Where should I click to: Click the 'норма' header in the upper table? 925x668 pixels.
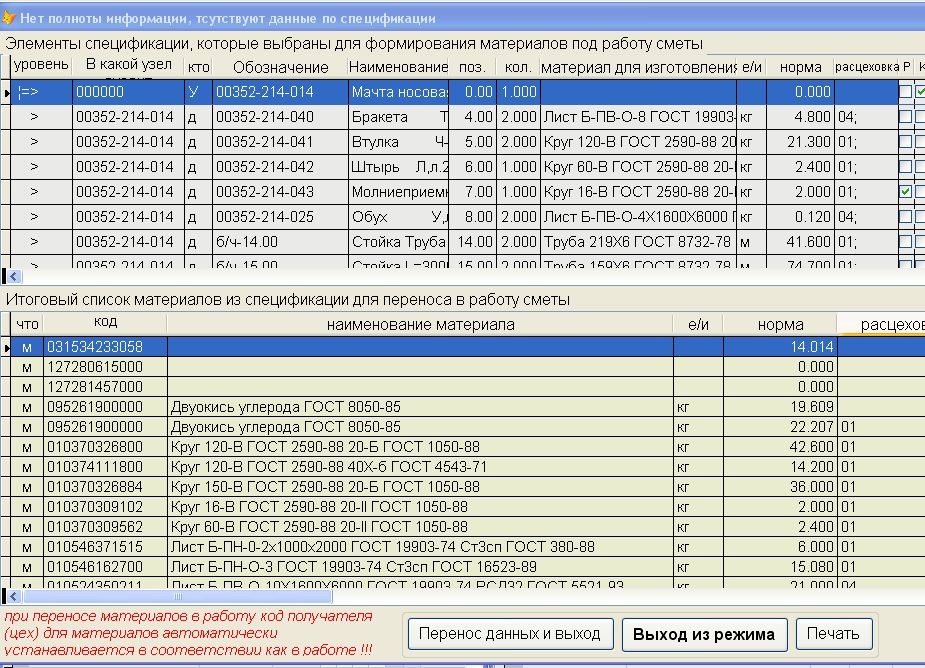pos(799,67)
